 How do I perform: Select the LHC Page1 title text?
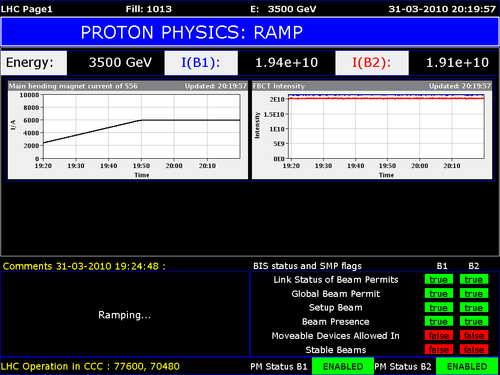(x=27, y=9)
